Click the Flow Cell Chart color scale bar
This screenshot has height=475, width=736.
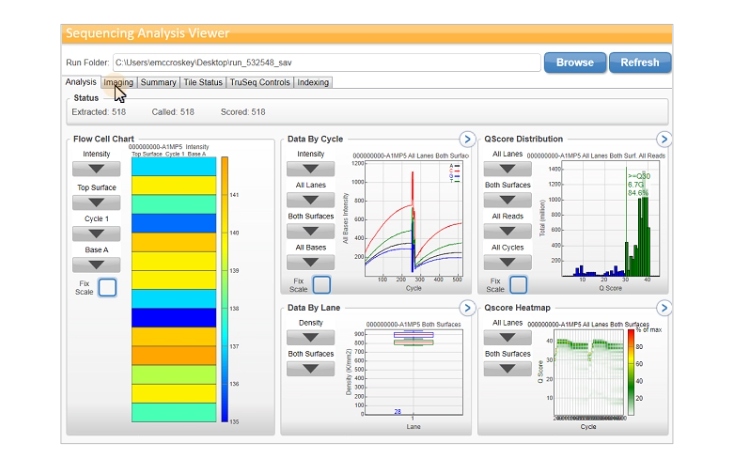224,290
